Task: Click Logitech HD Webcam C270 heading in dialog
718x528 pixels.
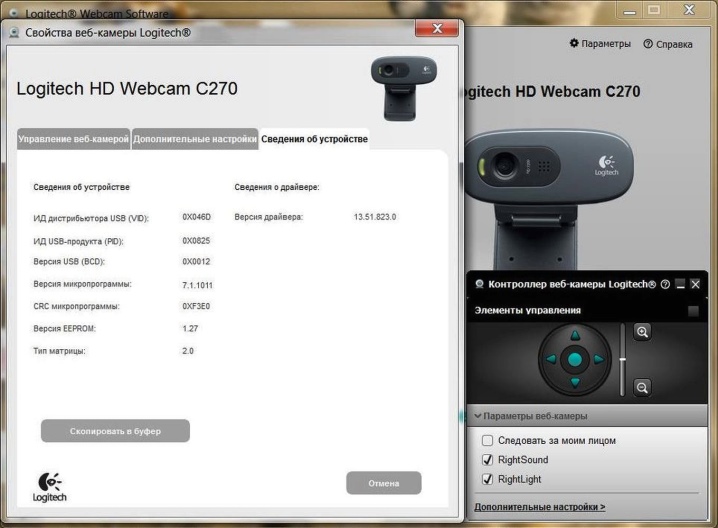Action: [127, 88]
